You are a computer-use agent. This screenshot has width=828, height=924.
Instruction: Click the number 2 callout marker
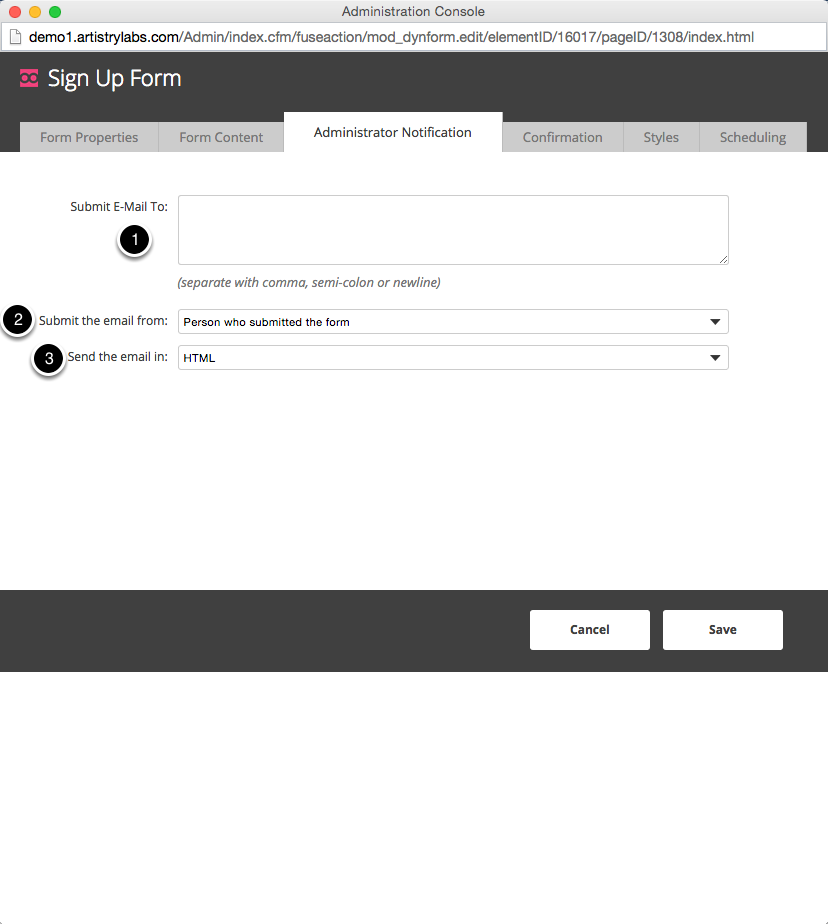18,321
